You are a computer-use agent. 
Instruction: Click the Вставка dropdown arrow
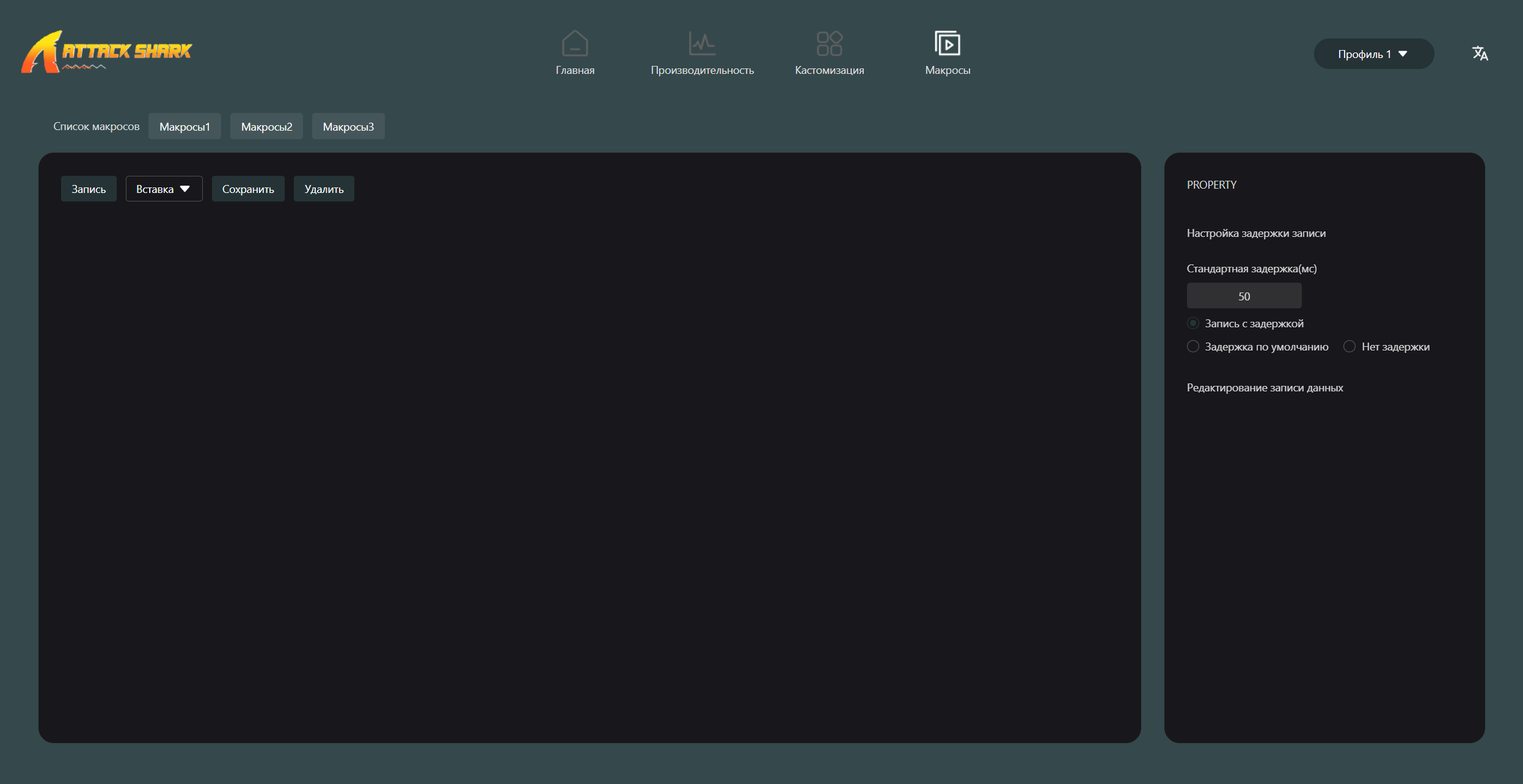tap(185, 189)
